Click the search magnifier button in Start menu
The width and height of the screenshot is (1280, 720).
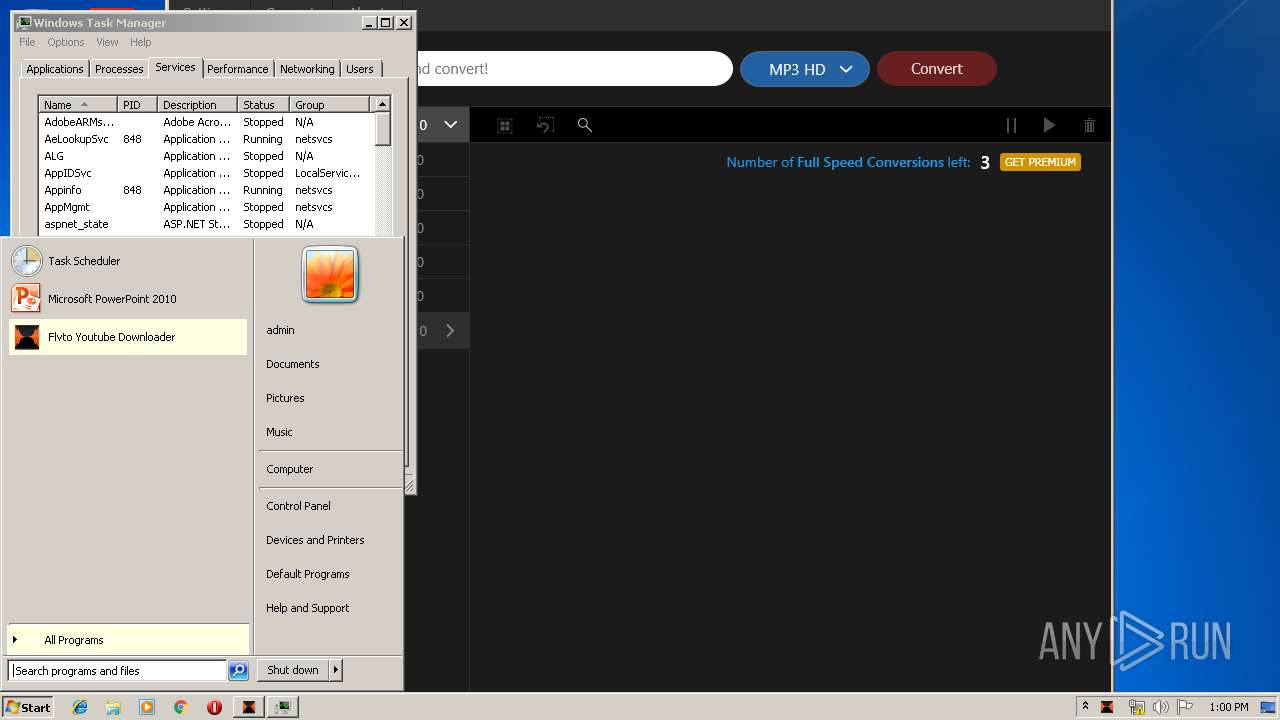click(x=238, y=671)
